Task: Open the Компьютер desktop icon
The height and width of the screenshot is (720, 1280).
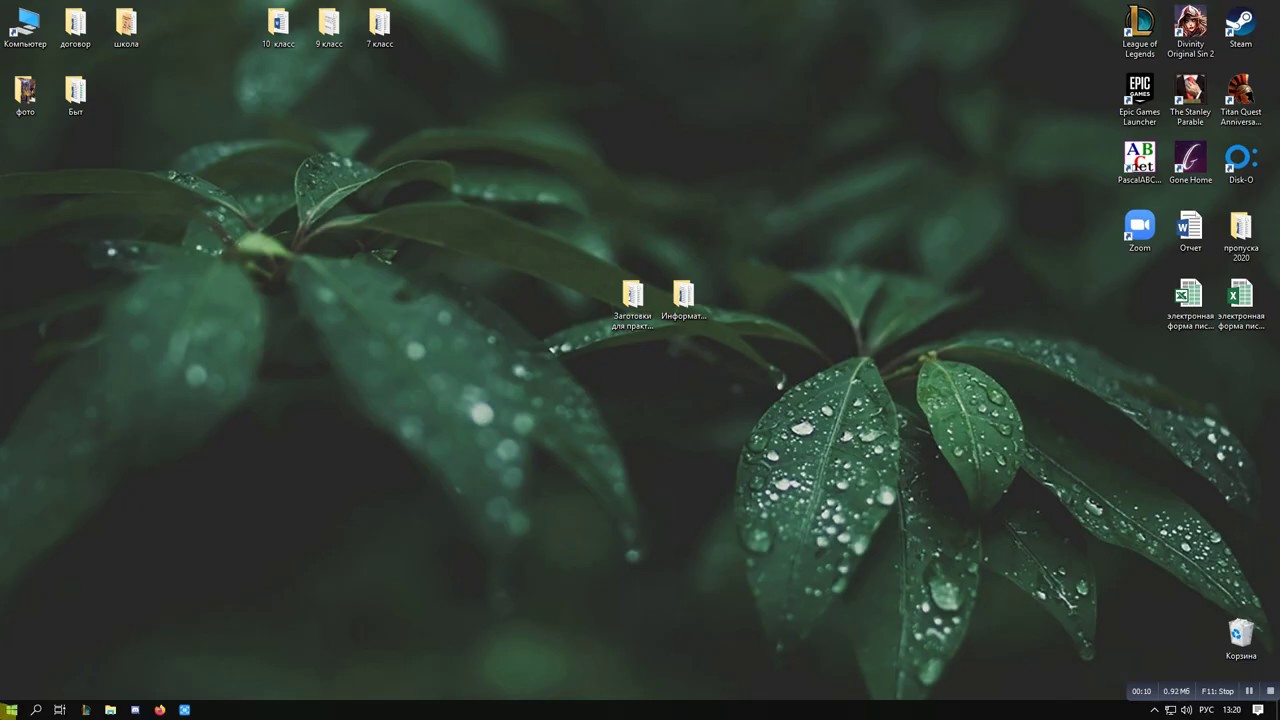Action: coord(25,29)
